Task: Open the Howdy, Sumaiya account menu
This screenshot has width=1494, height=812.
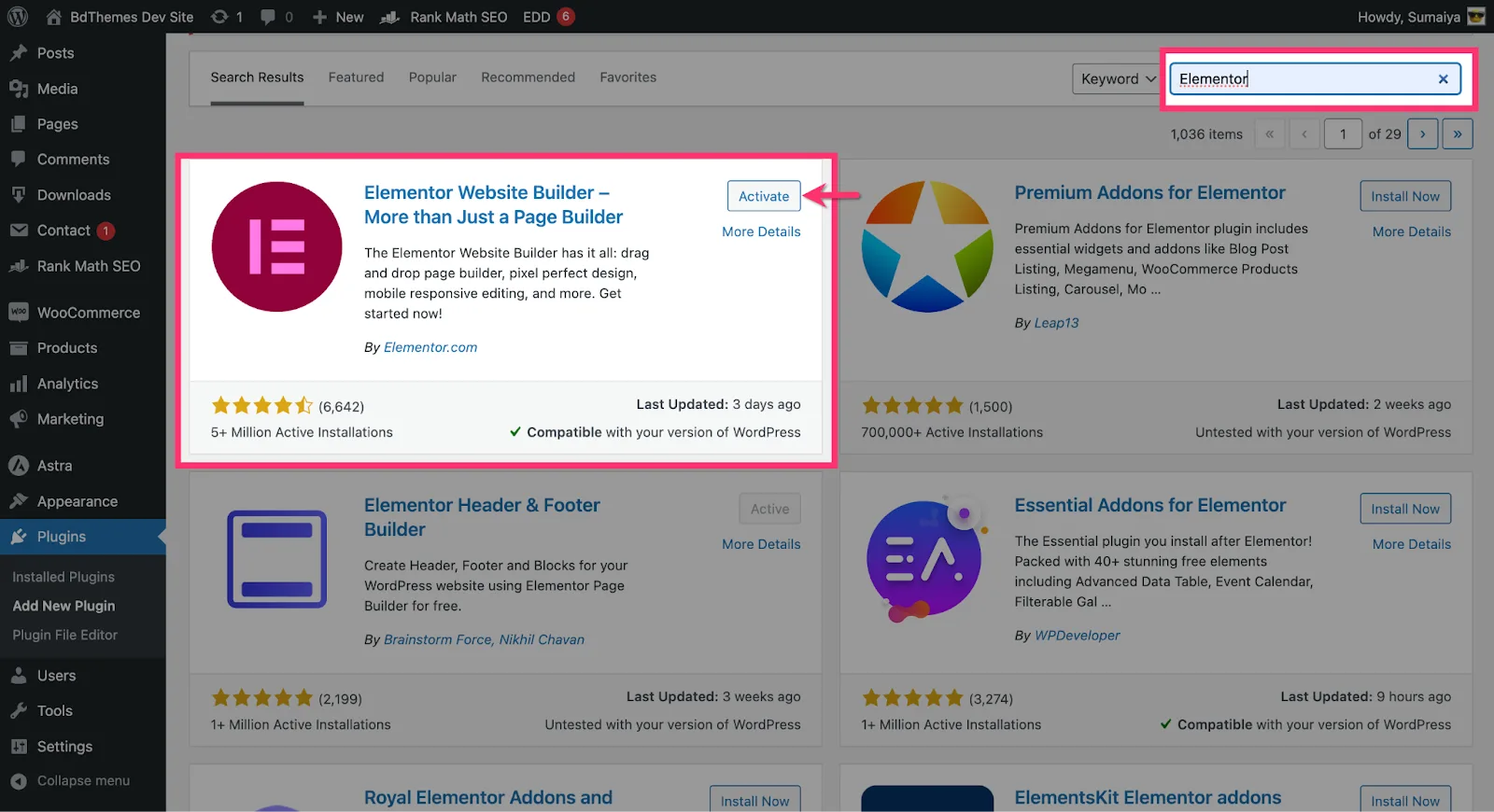Action: 1421,17
